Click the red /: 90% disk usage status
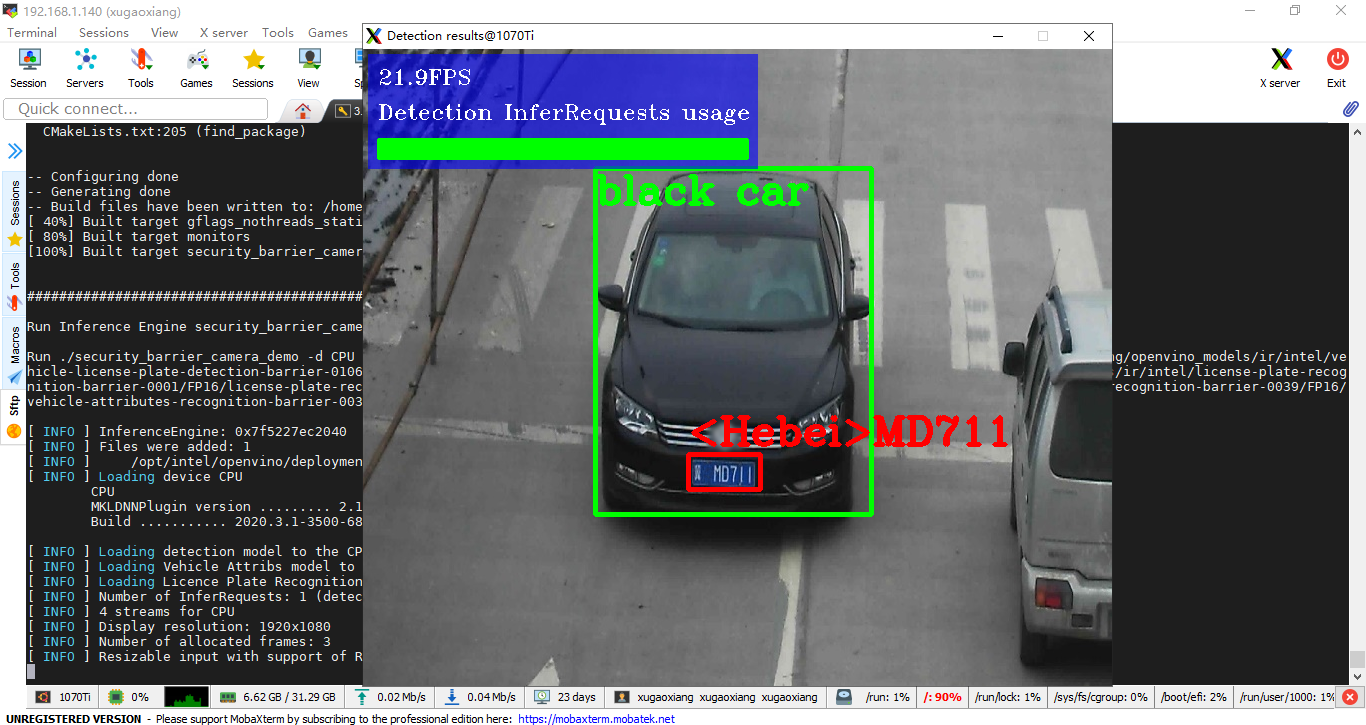 pos(943,697)
